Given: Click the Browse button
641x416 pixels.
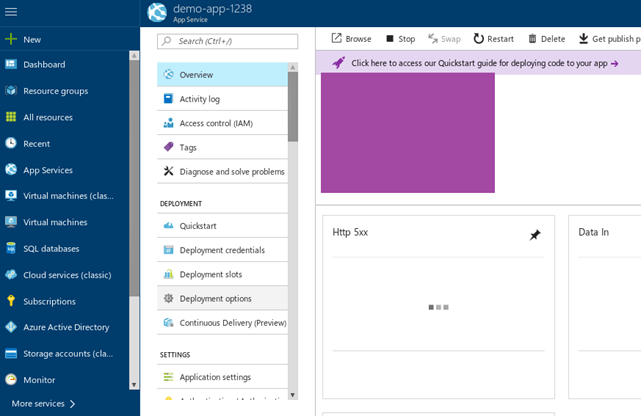Looking at the screenshot, I should coord(351,39).
